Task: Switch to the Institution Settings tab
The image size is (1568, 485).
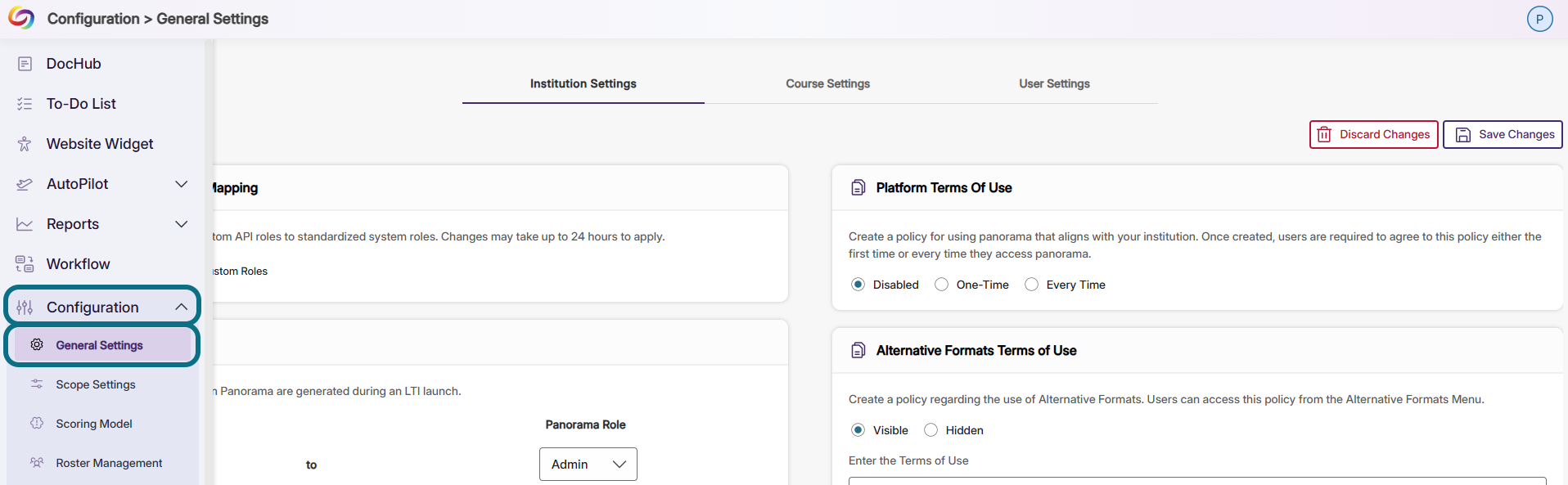Action: [583, 83]
